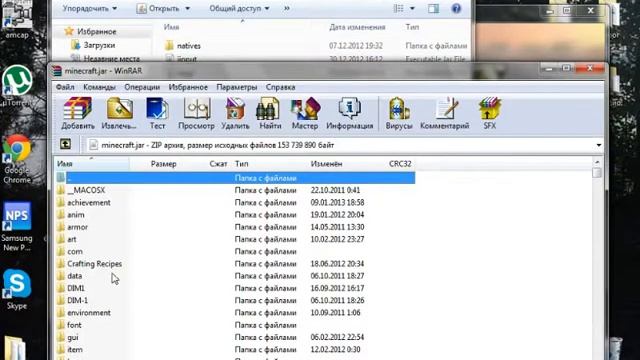
Task: Open Загрузки in Explorer sidebar
Action: (x=99, y=45)
